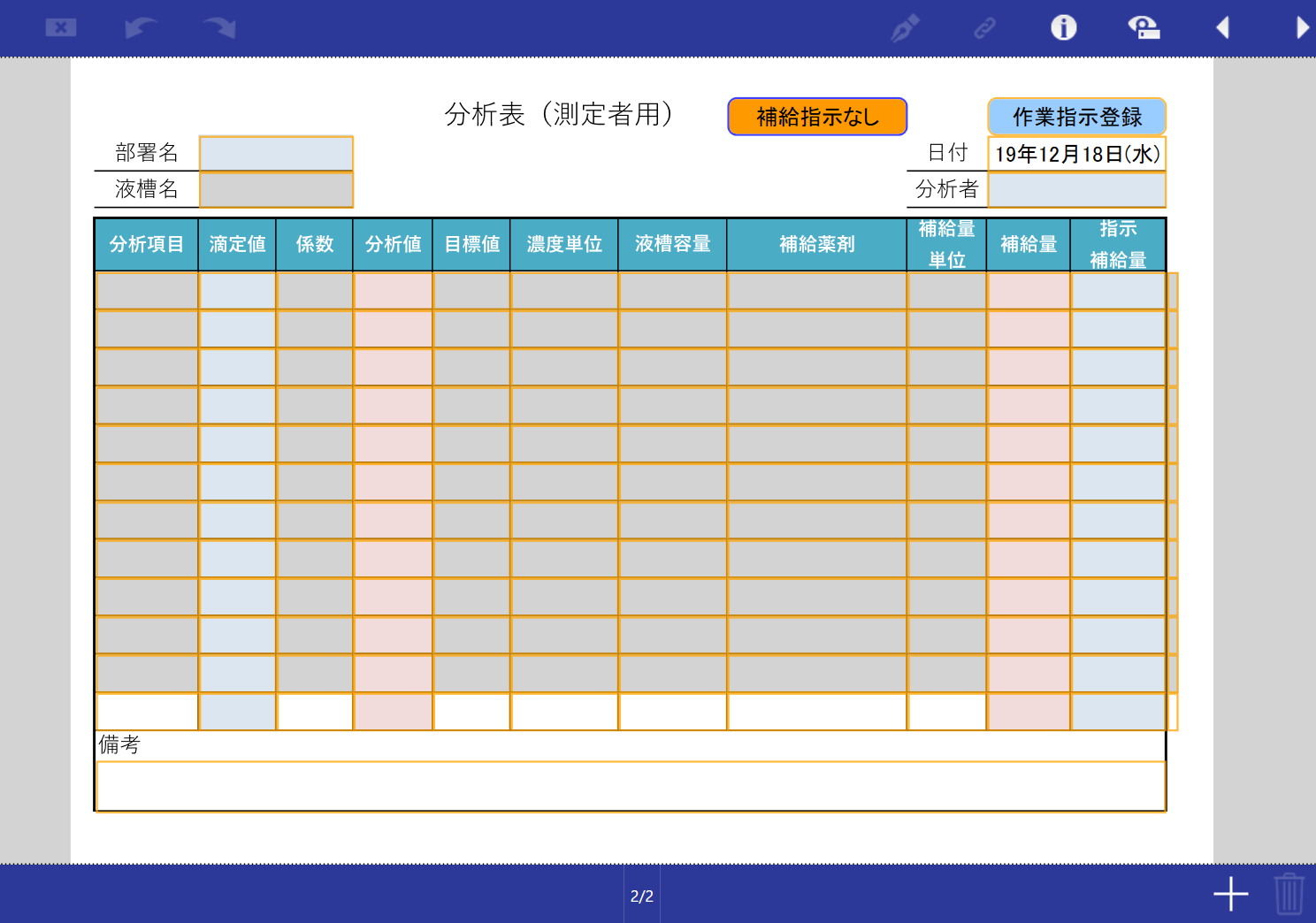This screenshot has width=1316, height=923.
Task: Click the clear (X) icon in top toolbar
Action: [60, 27]
